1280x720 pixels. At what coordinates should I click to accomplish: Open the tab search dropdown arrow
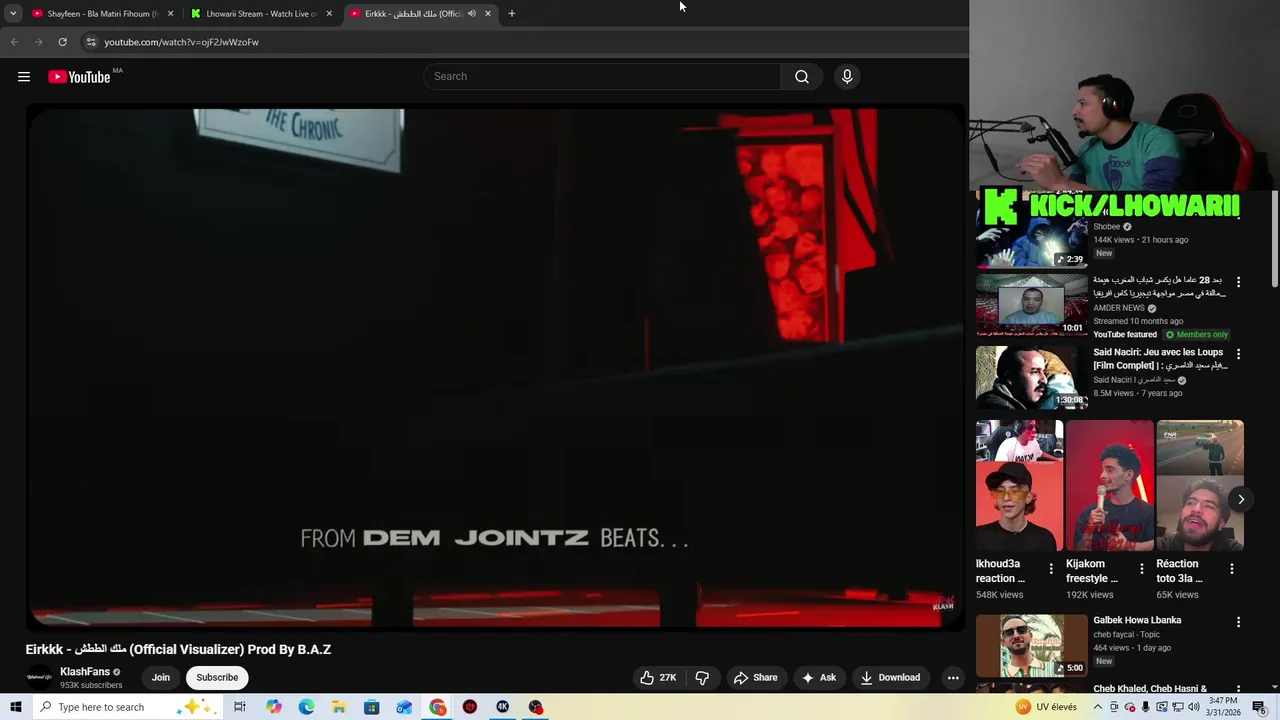pos(13,14)
